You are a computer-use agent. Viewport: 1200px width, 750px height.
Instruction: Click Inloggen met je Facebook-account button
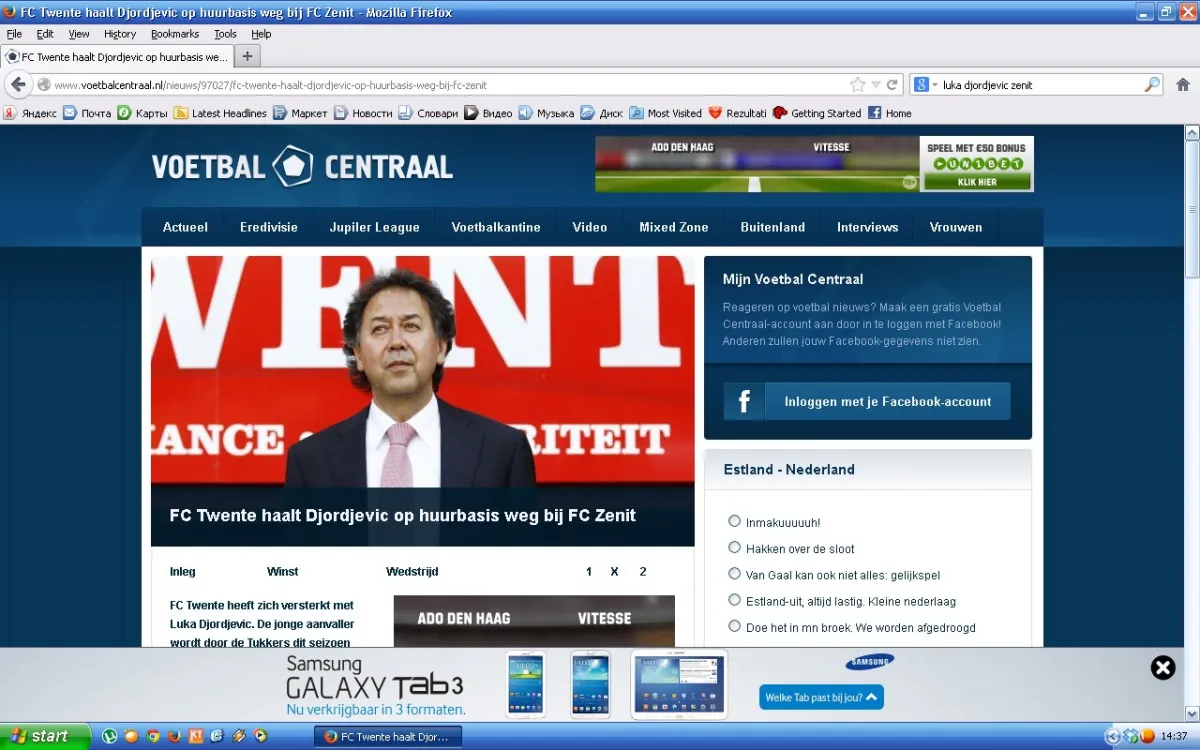tap(867, 401)
